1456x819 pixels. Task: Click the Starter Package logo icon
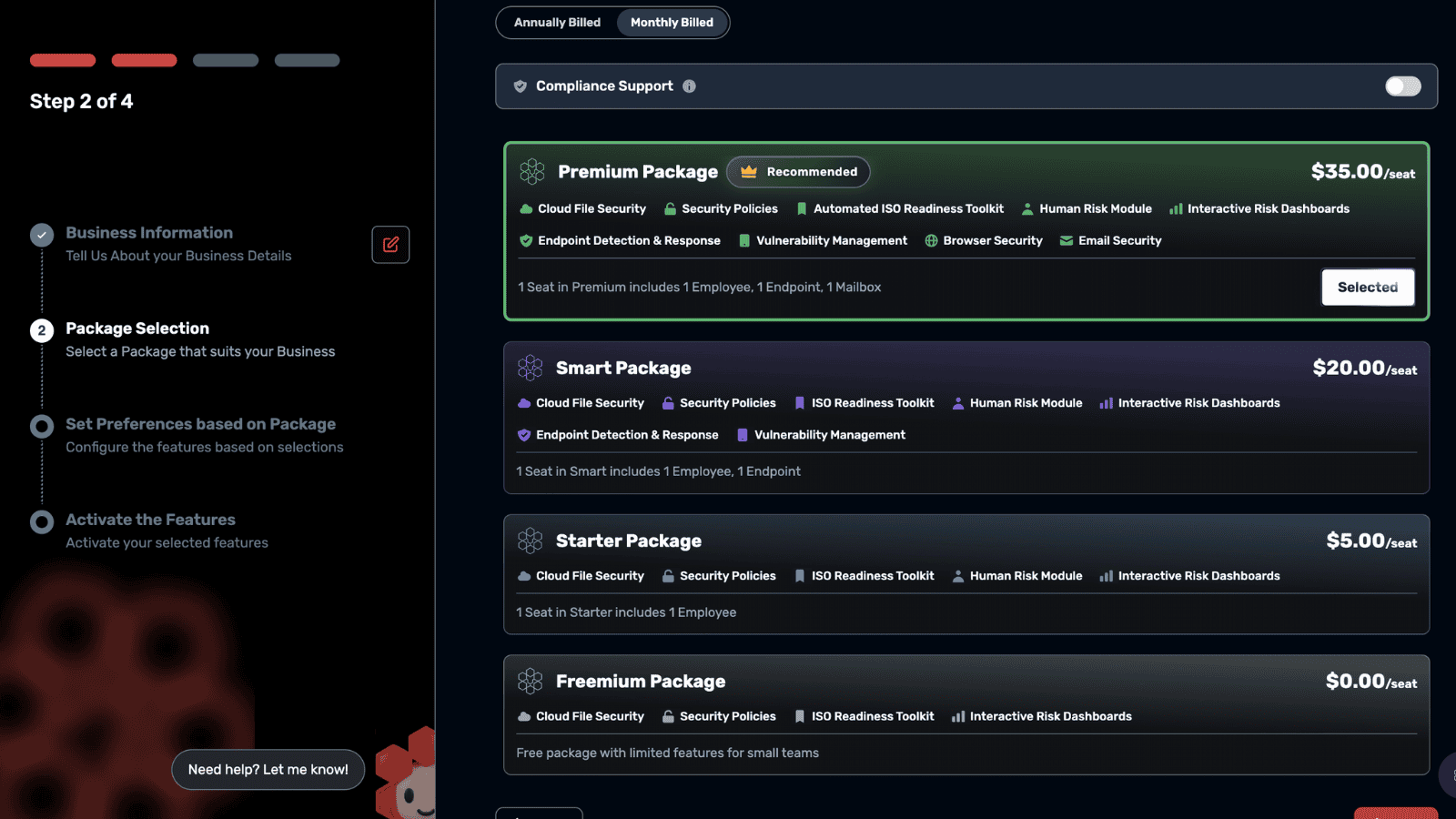[x=531, y=541]
